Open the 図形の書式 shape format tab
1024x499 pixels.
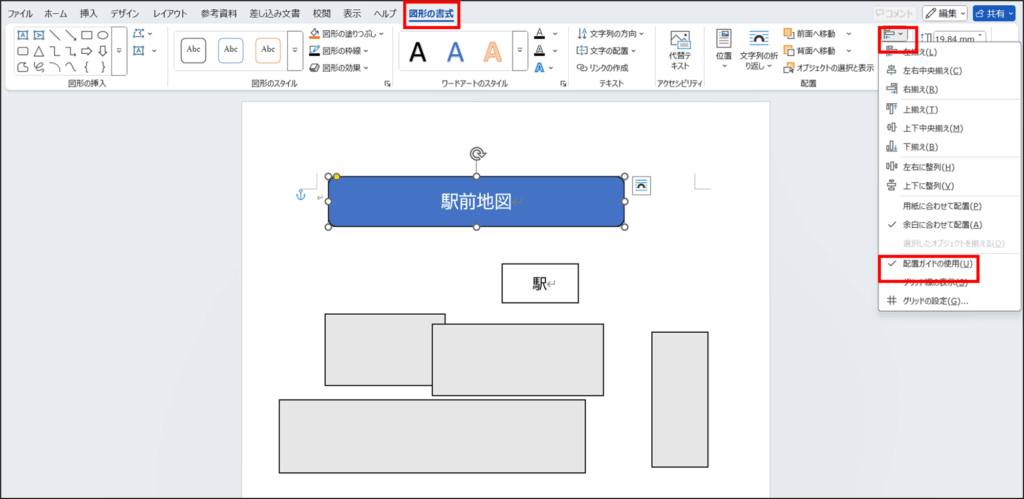point(431,13)
